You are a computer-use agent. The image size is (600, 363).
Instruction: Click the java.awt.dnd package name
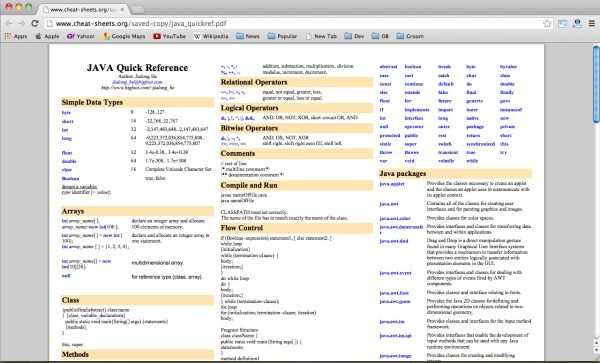(x=394, y=241)
